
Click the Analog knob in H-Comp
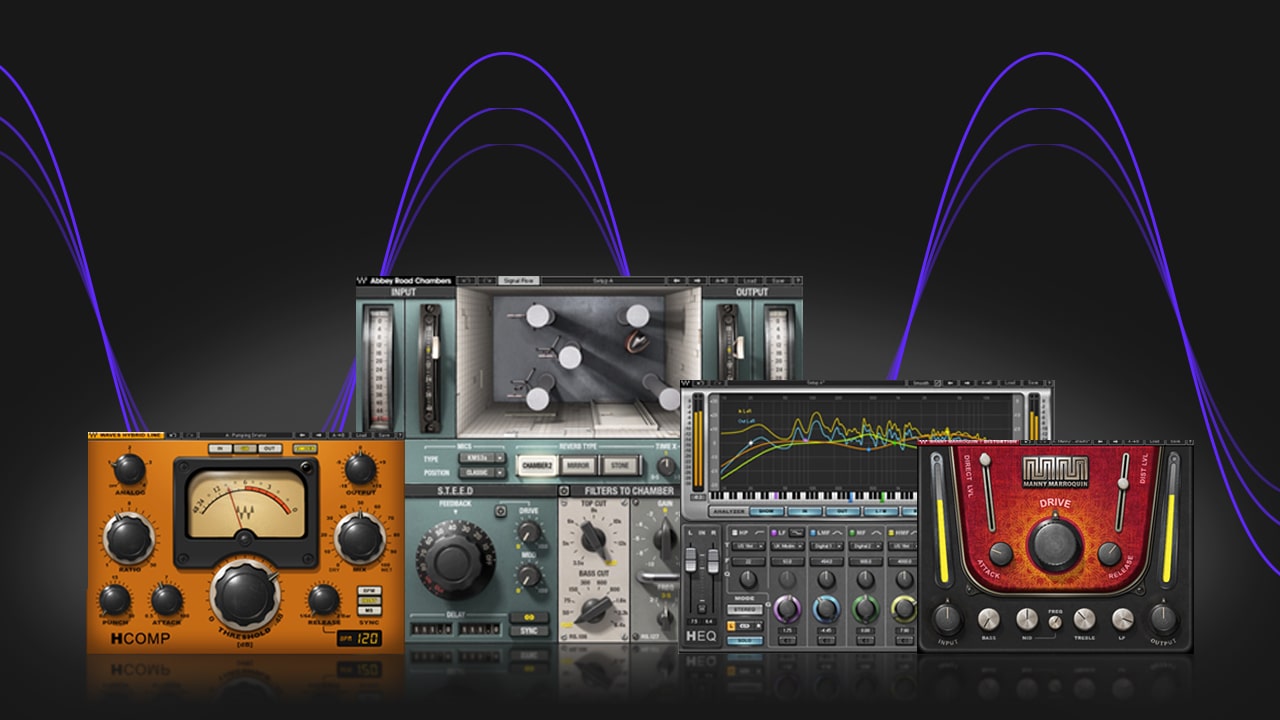(129, 469)
